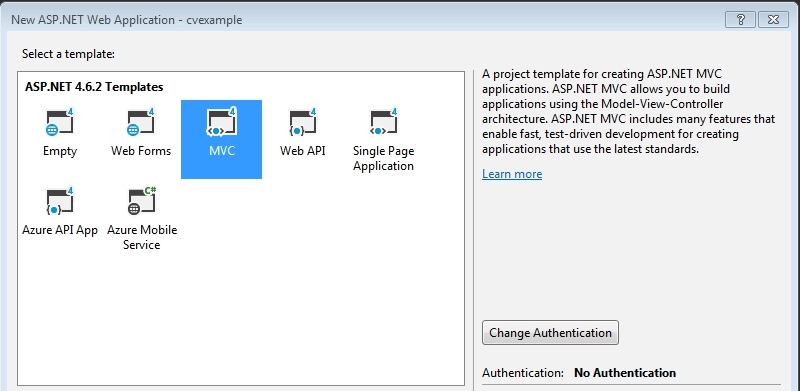Click the 'Select a template:' label

coord(68,54)
